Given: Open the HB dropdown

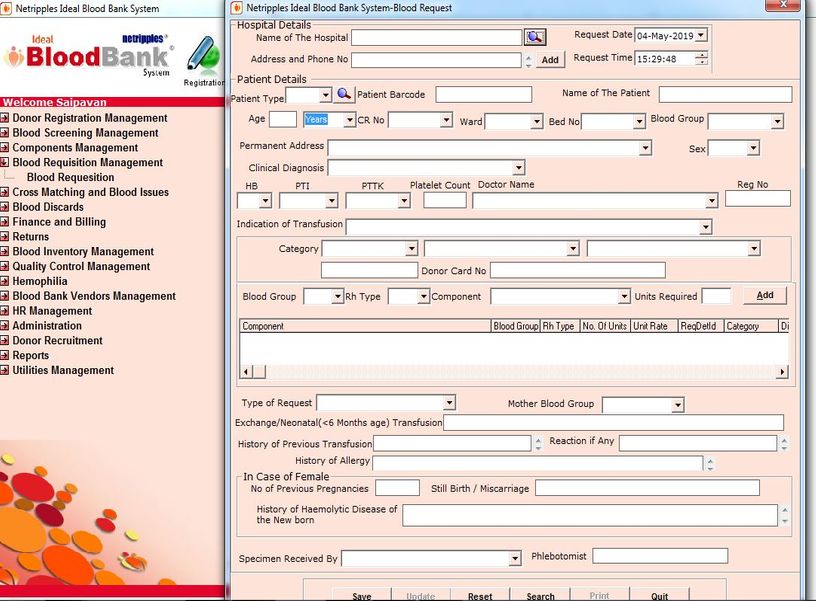Looking at the screenshot, I should (x=265, y=200).
